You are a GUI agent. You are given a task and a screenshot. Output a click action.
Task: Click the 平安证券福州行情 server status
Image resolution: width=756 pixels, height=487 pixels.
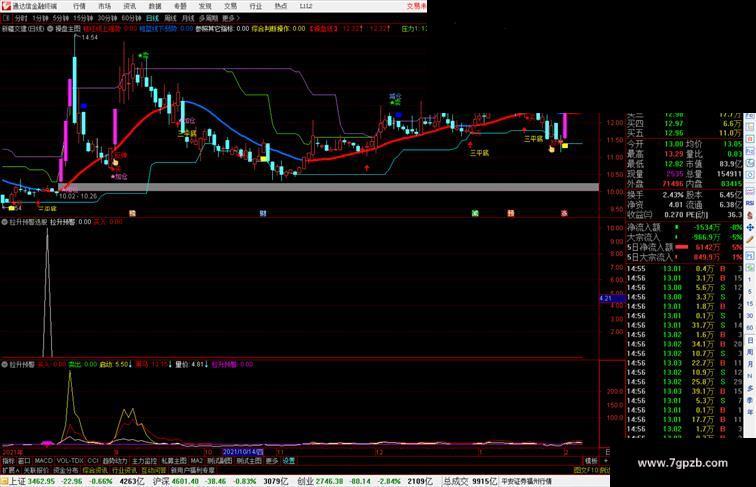(x=526, y=481)
